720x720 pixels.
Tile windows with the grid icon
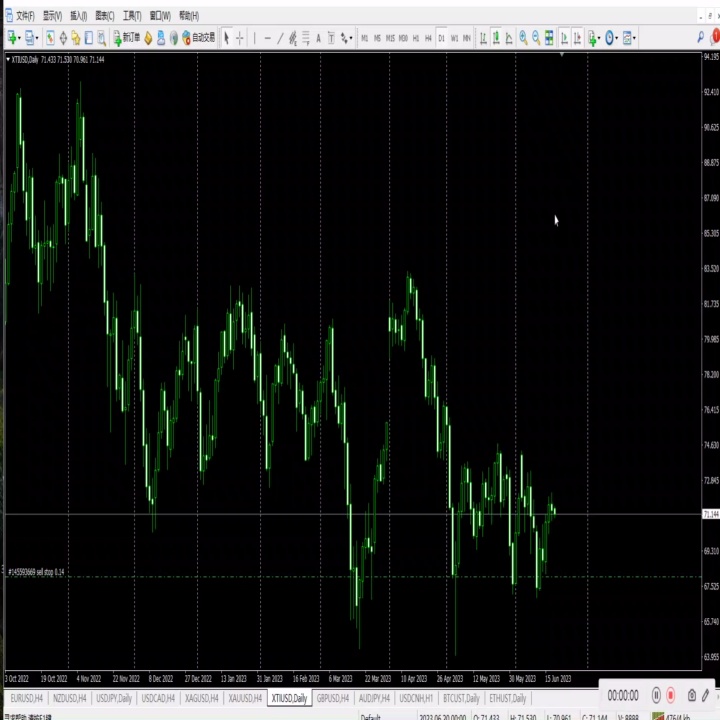tap(549, 38)
